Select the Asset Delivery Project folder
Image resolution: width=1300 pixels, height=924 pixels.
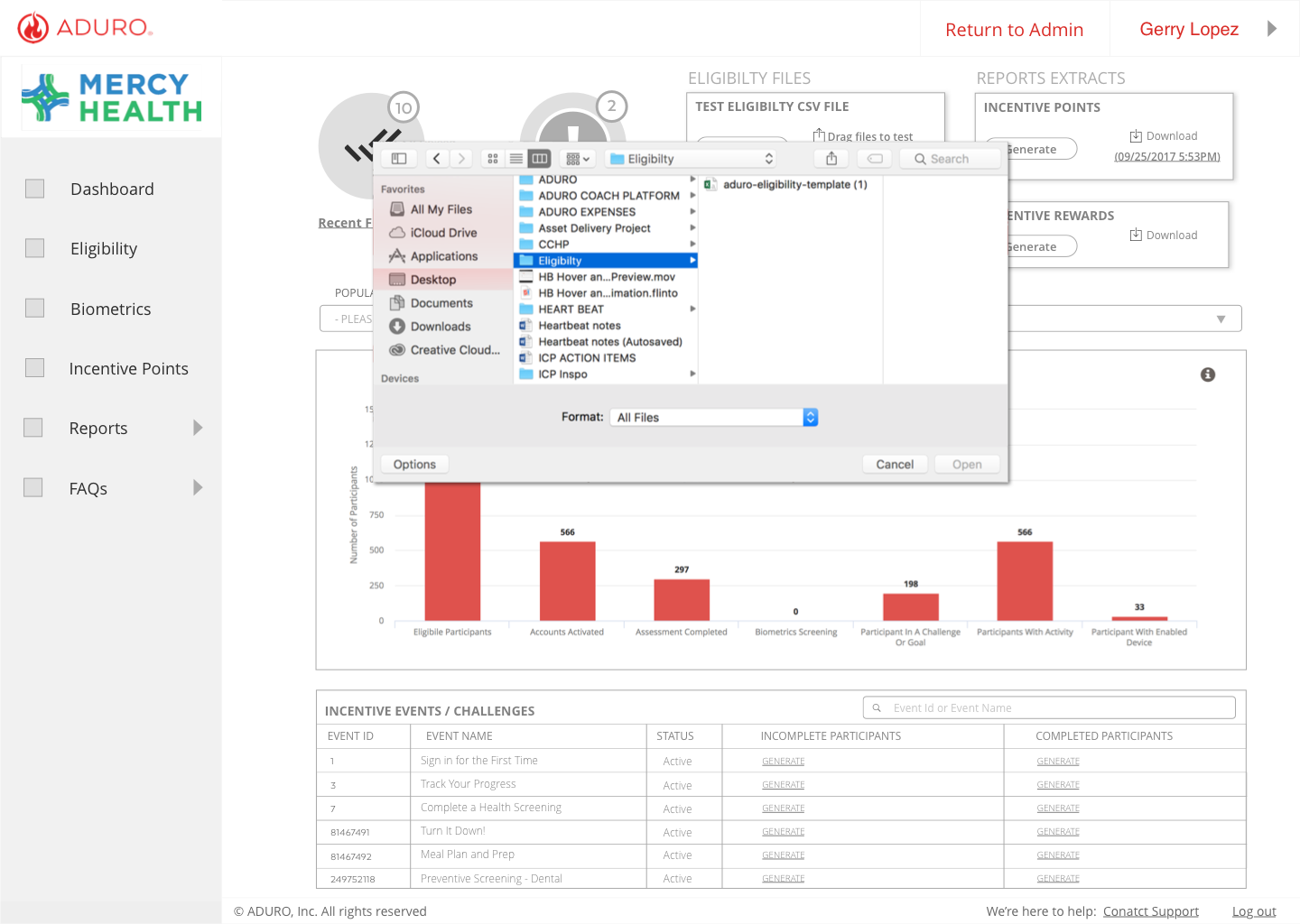coord(606,228)
